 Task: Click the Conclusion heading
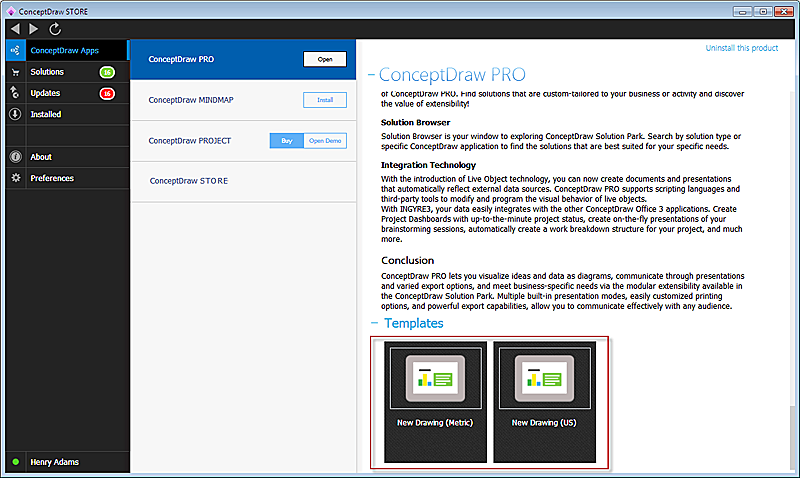(407, 260)
